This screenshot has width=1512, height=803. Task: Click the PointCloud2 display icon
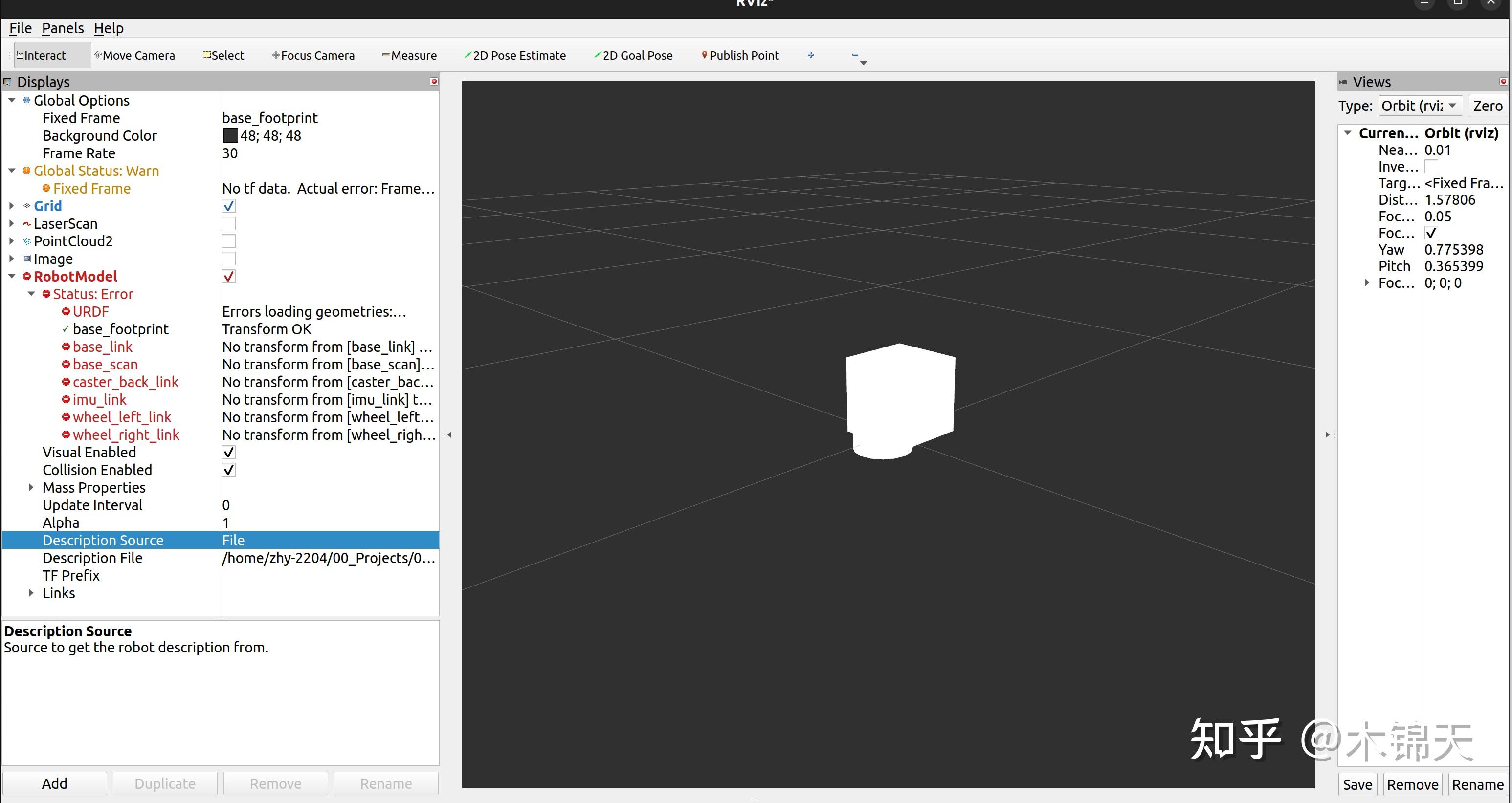coord(26,241)
